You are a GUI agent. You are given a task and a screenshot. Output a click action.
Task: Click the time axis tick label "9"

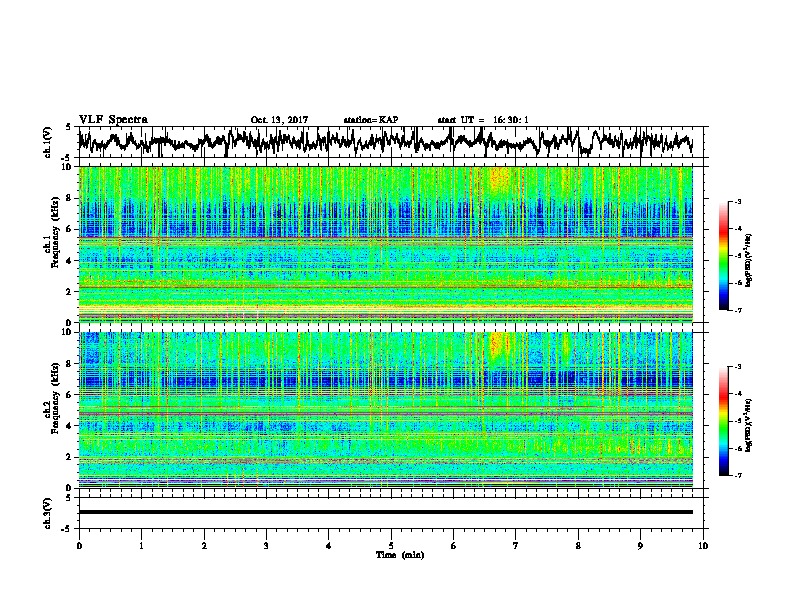click(640, 545)
